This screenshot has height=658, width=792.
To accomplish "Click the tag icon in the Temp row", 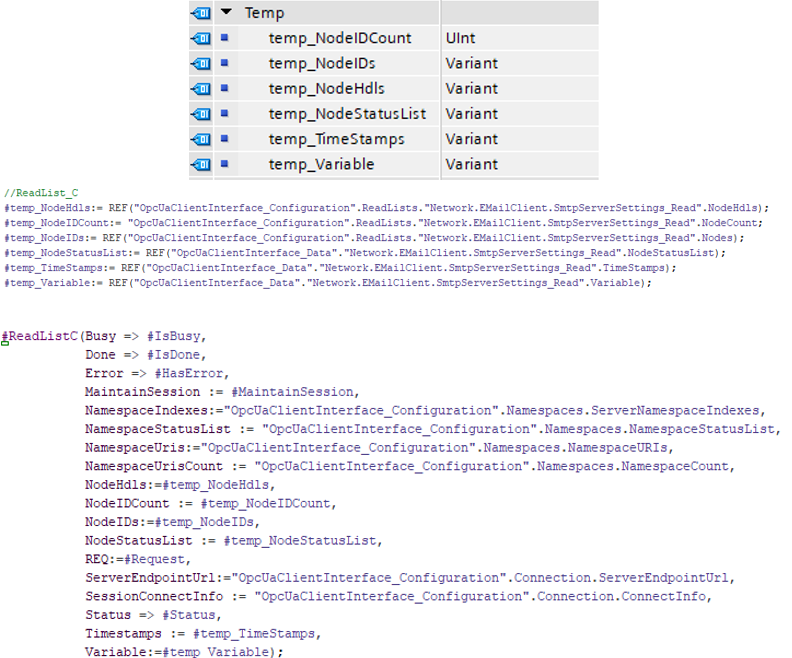I will click(x=199, y=13).
